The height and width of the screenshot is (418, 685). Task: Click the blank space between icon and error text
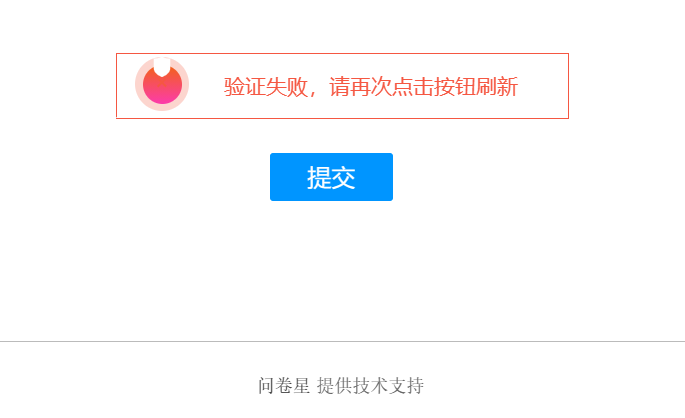point(206,86)
